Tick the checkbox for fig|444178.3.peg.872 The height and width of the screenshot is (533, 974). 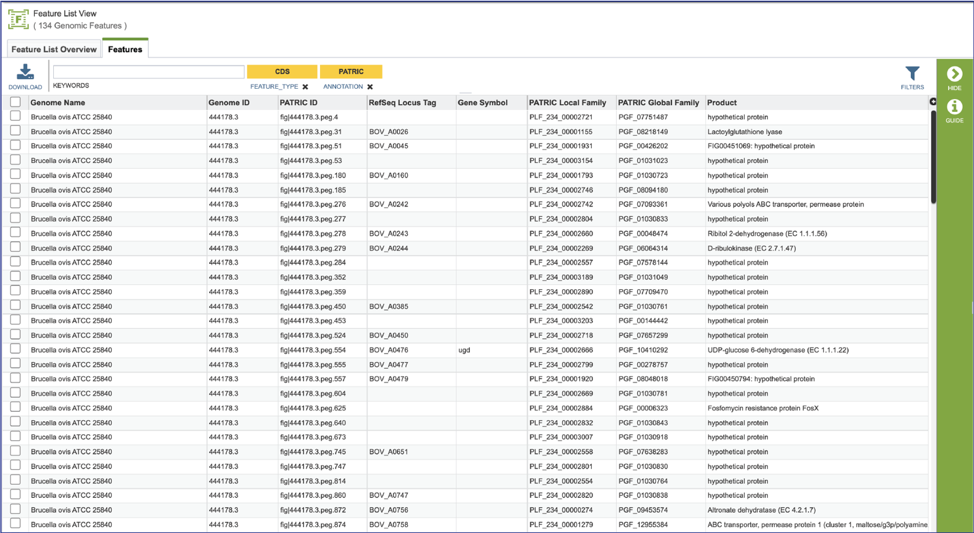point(16,509)
